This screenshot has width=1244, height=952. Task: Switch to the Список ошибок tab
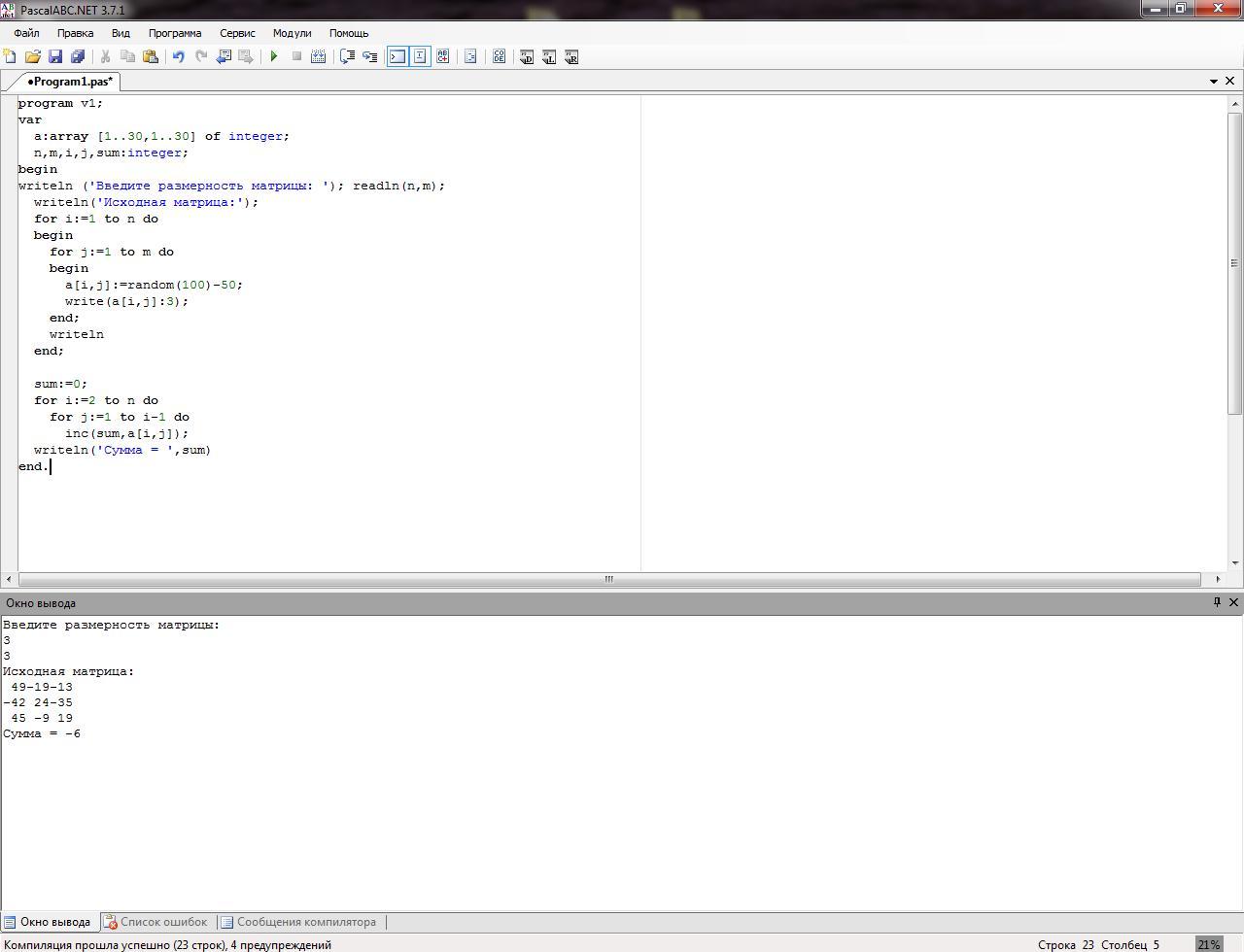point(155,922)
